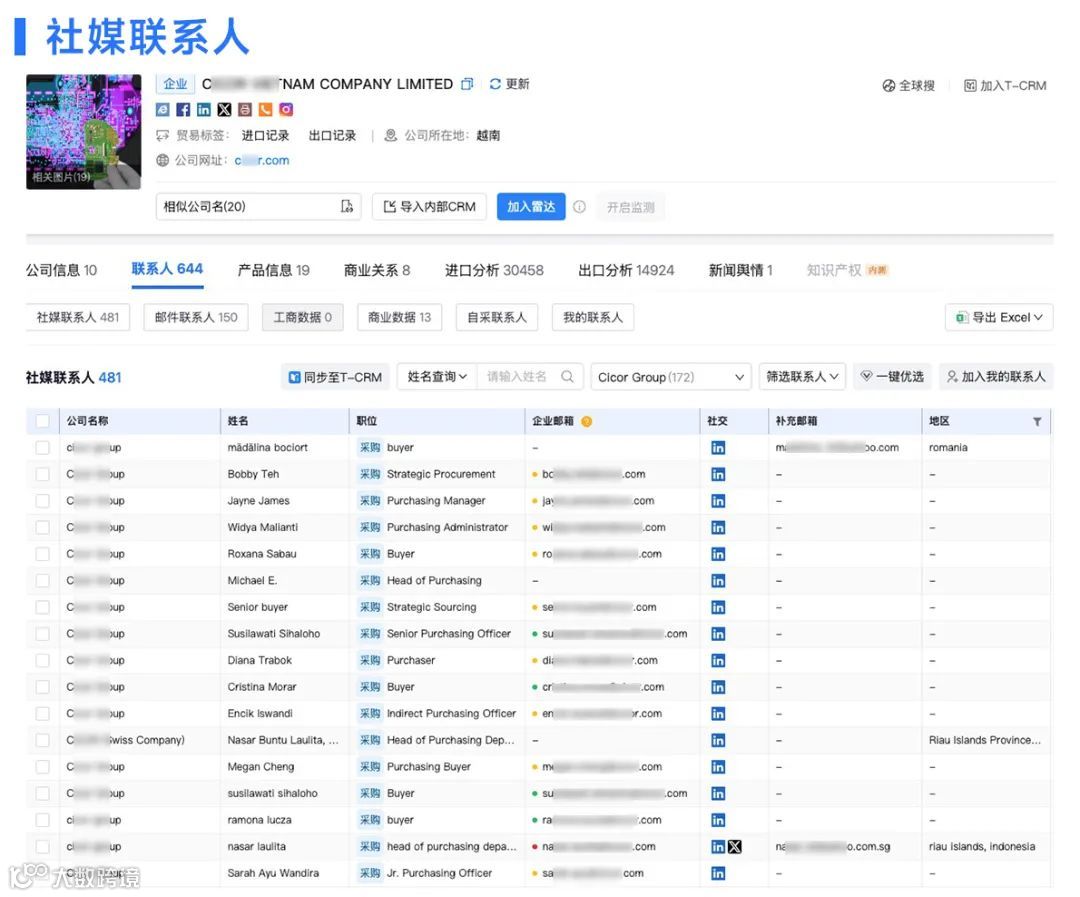Tick the select-all checkbox in table header

tap(43, 421)
